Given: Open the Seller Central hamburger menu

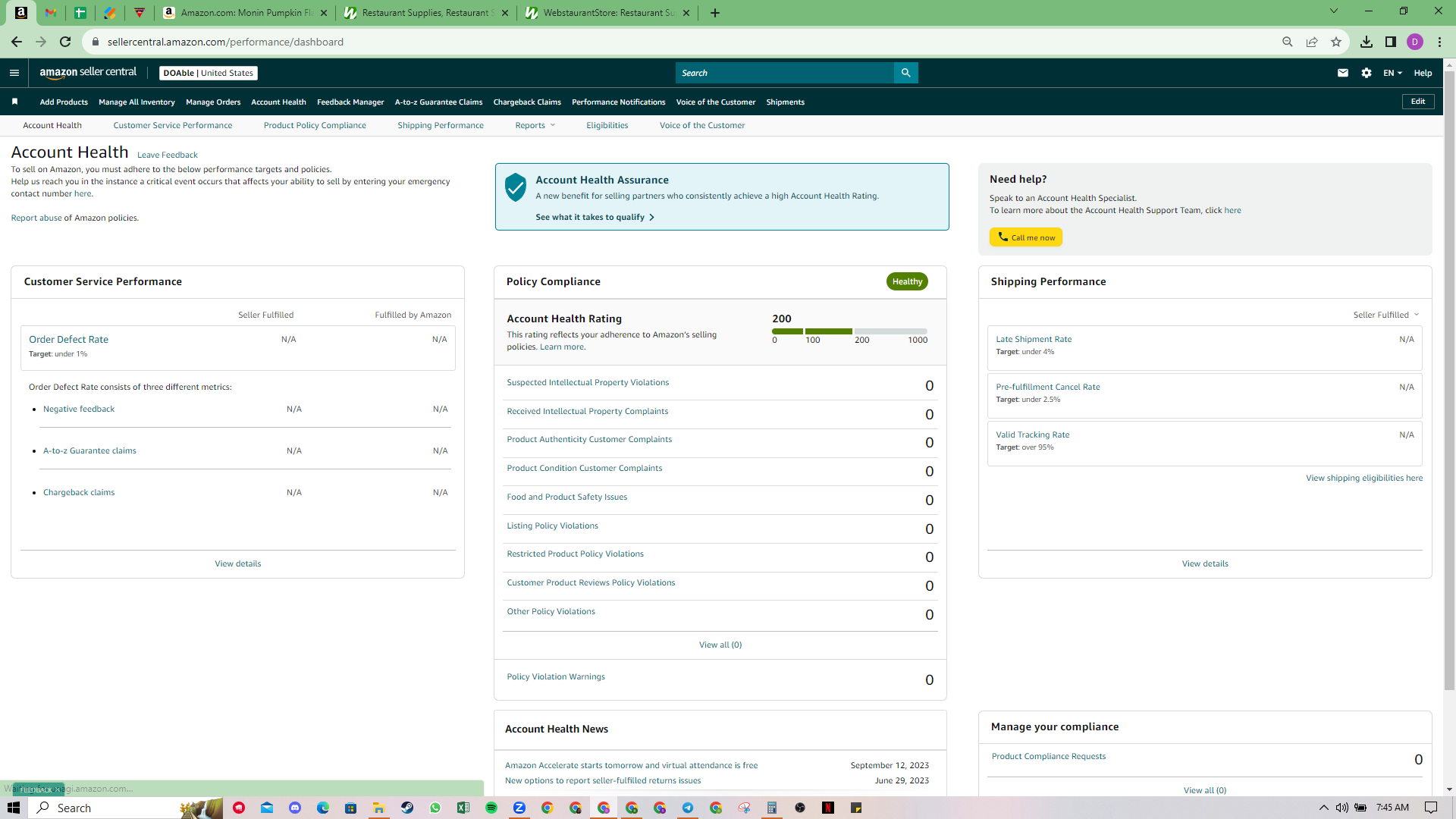Looking at the screenshot, I should pyautogui.click(x=14, y=73).
